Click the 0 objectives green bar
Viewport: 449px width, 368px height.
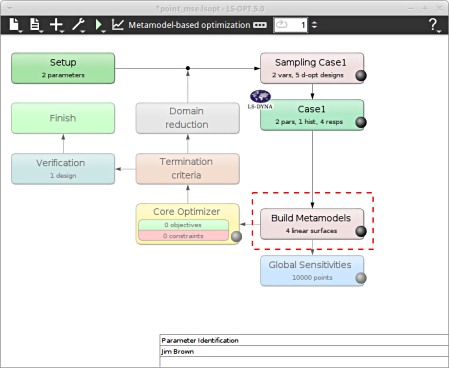[x=183, y=225]
